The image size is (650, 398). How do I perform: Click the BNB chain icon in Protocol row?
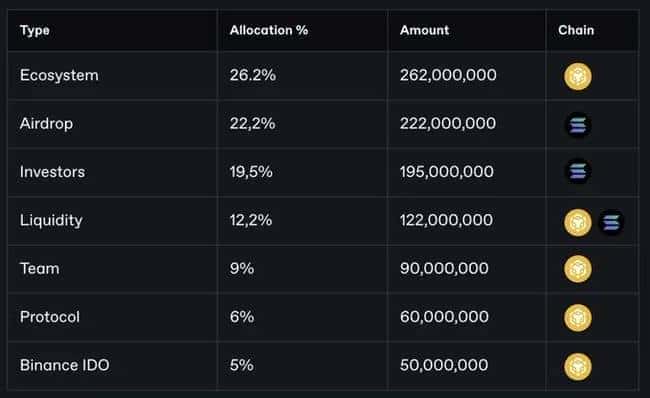pos(577,318)
